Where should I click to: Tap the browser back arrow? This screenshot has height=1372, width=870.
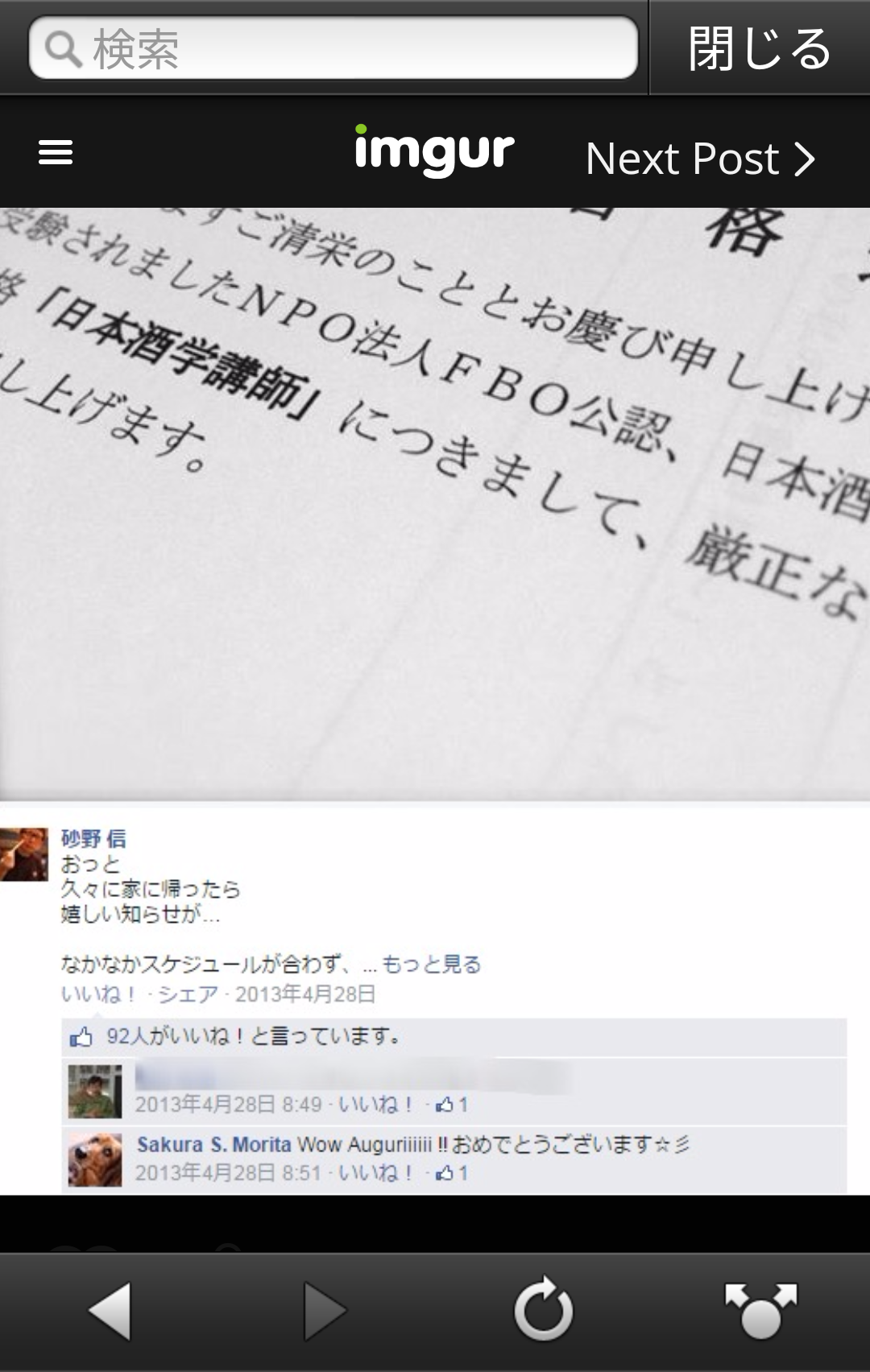pyautogui.click(x=110, y=1312)
